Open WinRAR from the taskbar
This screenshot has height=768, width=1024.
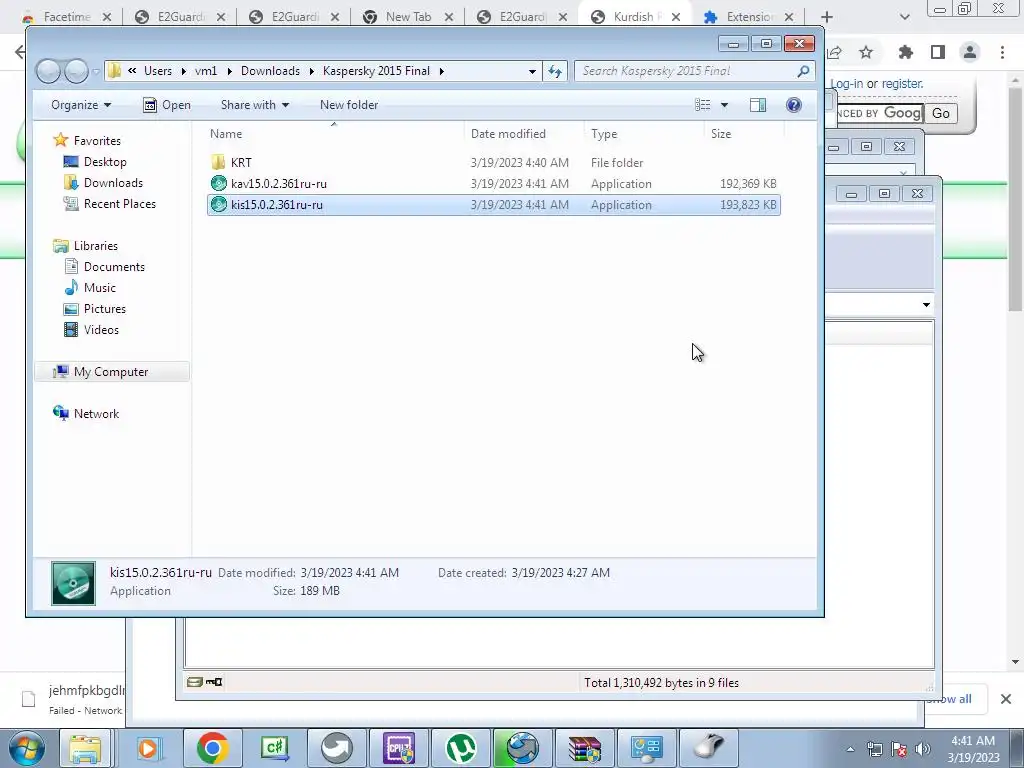pyautogui.click(x=584, y=748)
